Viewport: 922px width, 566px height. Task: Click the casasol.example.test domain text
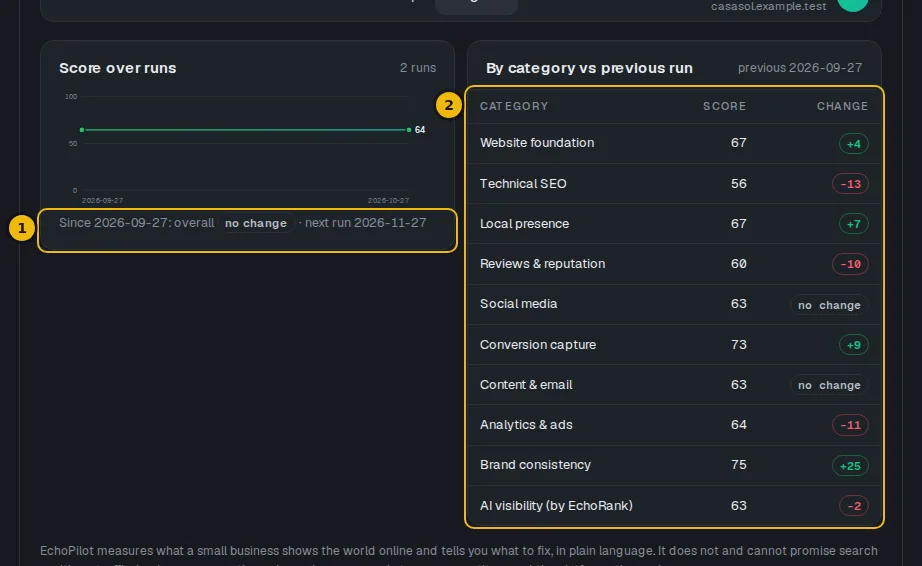[768, 6]
